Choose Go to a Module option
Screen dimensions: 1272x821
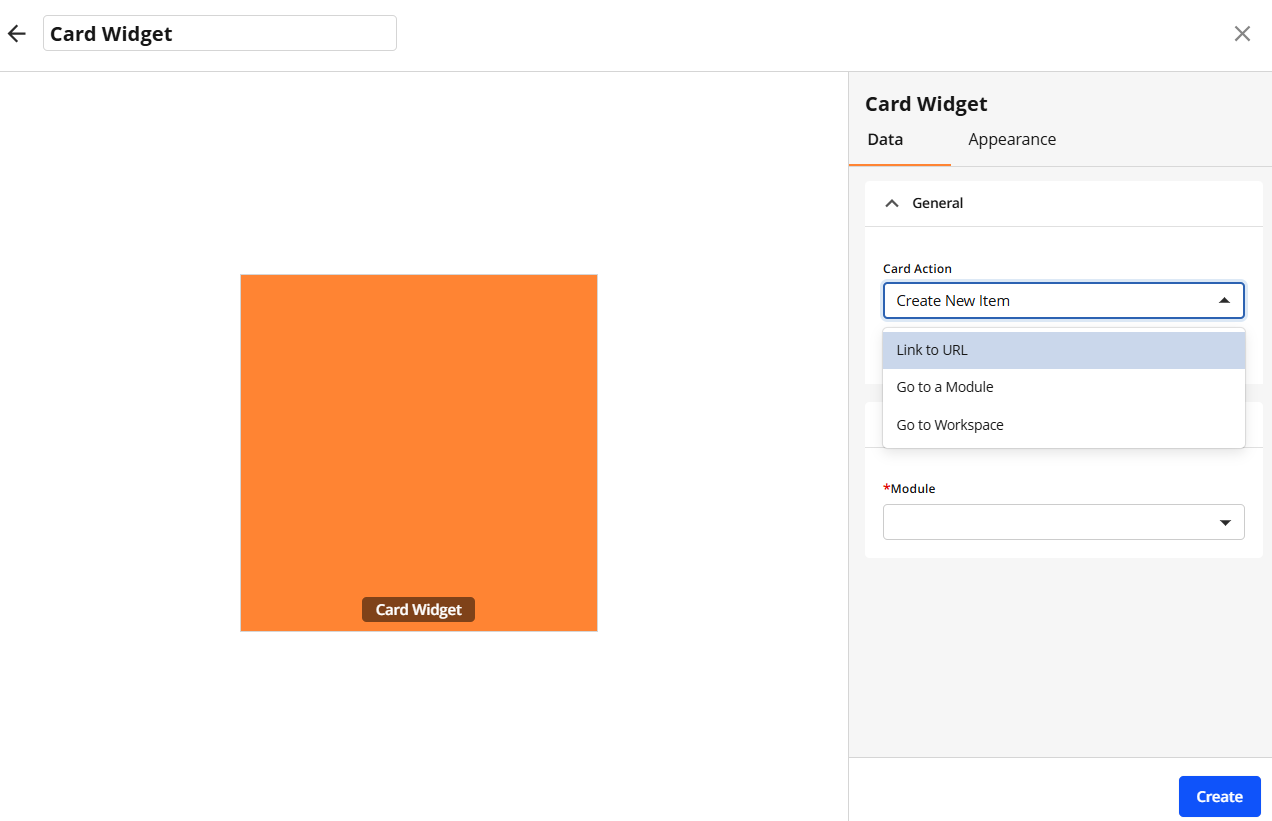[x=1064, y=387]
